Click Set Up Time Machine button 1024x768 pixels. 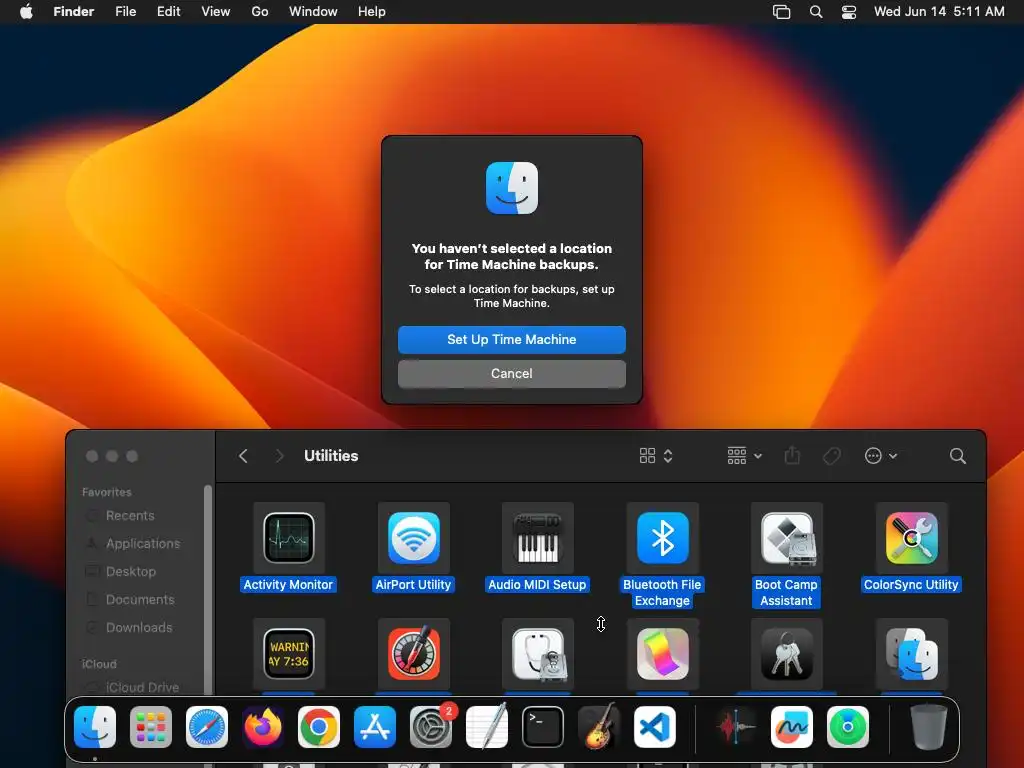pos(511,340)
